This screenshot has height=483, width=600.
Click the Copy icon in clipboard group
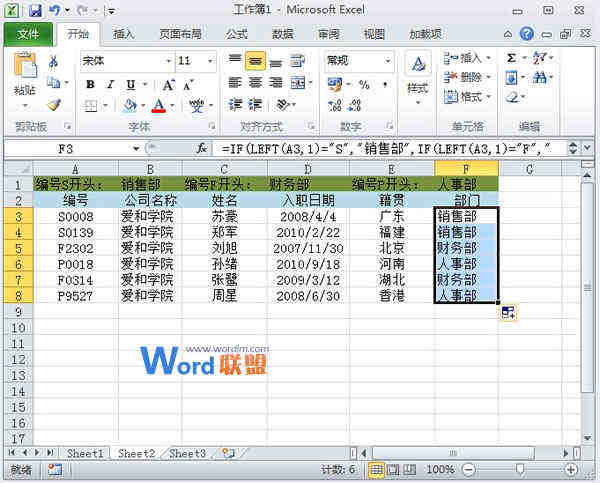point(54,82)
